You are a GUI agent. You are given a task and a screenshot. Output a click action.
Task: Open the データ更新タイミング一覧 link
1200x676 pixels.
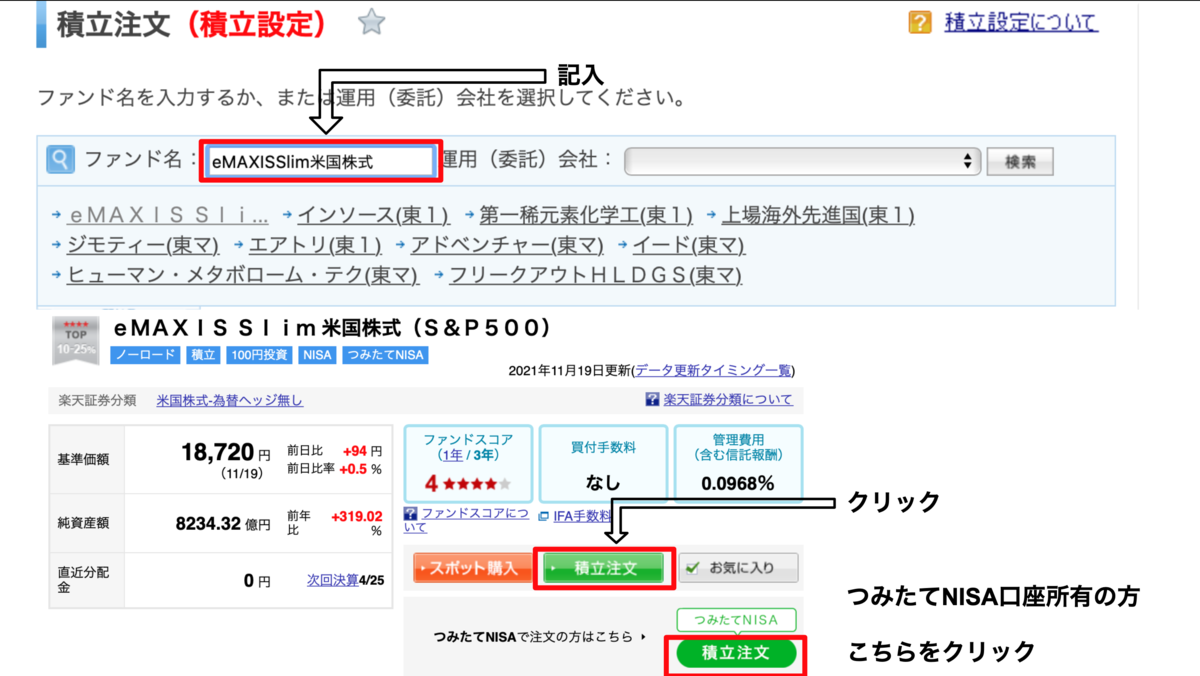714,371
